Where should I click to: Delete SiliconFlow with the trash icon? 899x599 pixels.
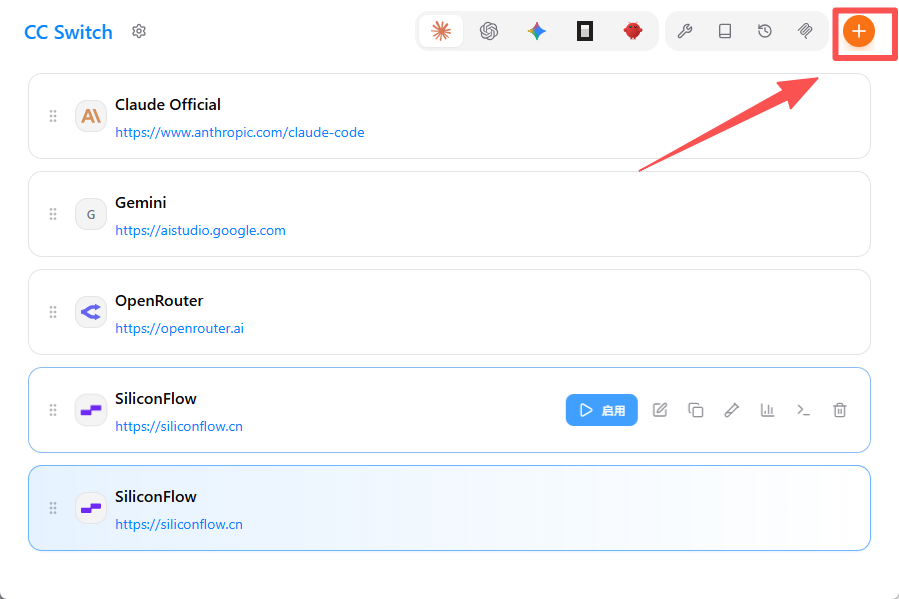coord(839,410)
